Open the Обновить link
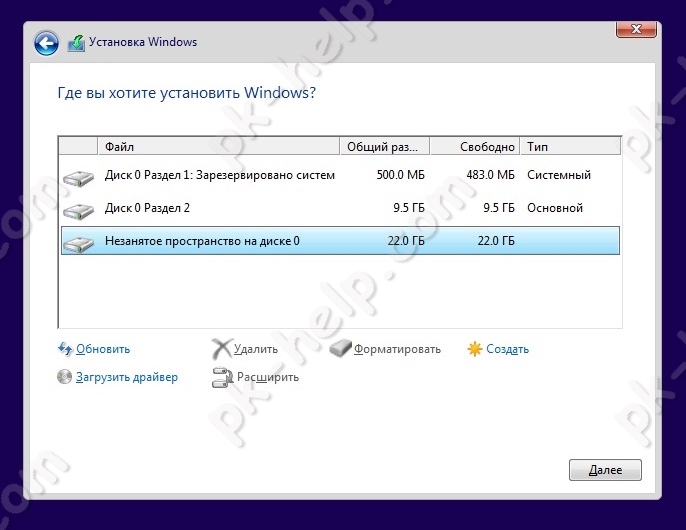This screenshot has height=530, width=686. coord(103,349)
